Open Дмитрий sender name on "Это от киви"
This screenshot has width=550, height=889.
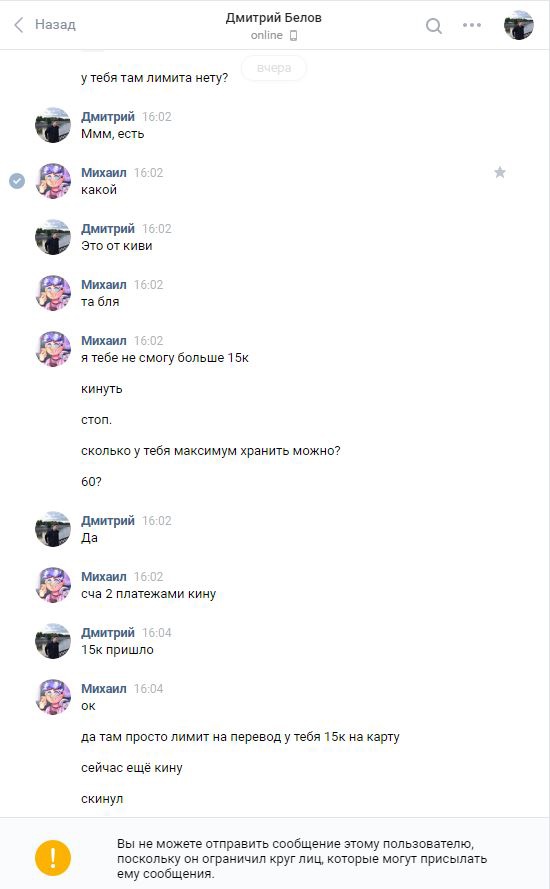coord(108,228)
